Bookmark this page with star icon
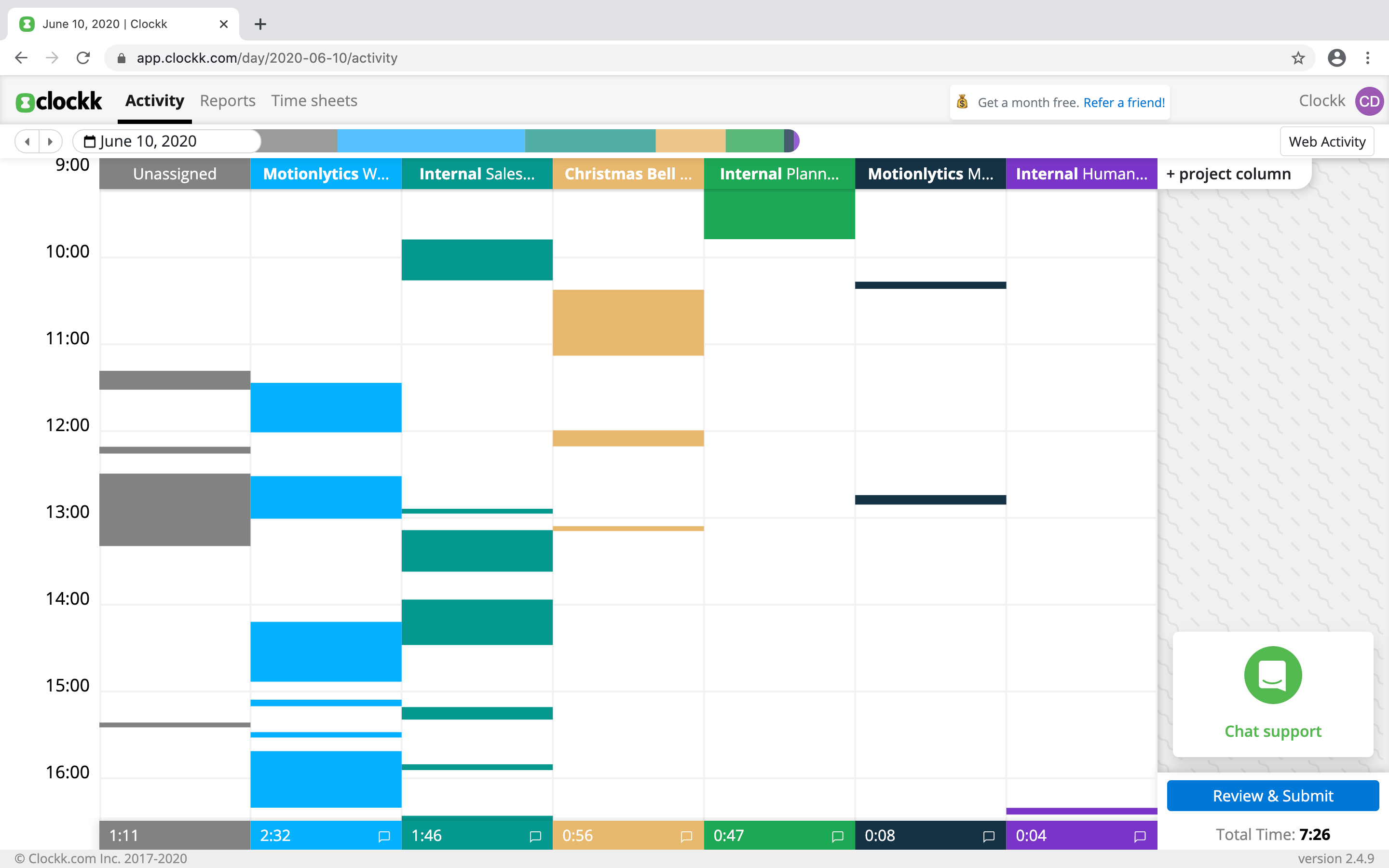This screenshot has height=868, width=1389. [x=1298, y=58]
